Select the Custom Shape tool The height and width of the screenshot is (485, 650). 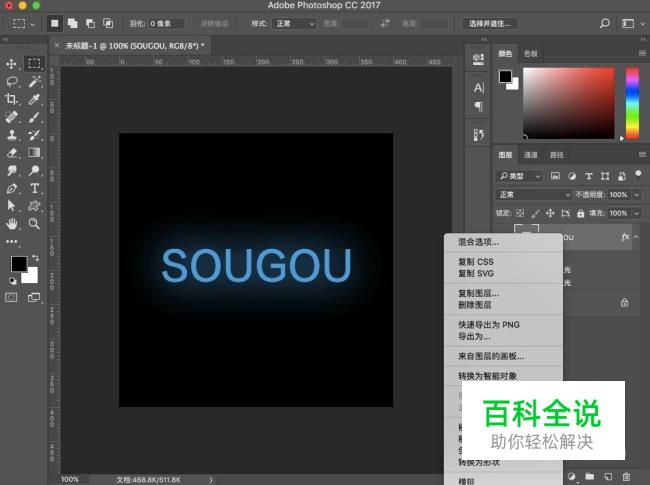coord(34,206)
